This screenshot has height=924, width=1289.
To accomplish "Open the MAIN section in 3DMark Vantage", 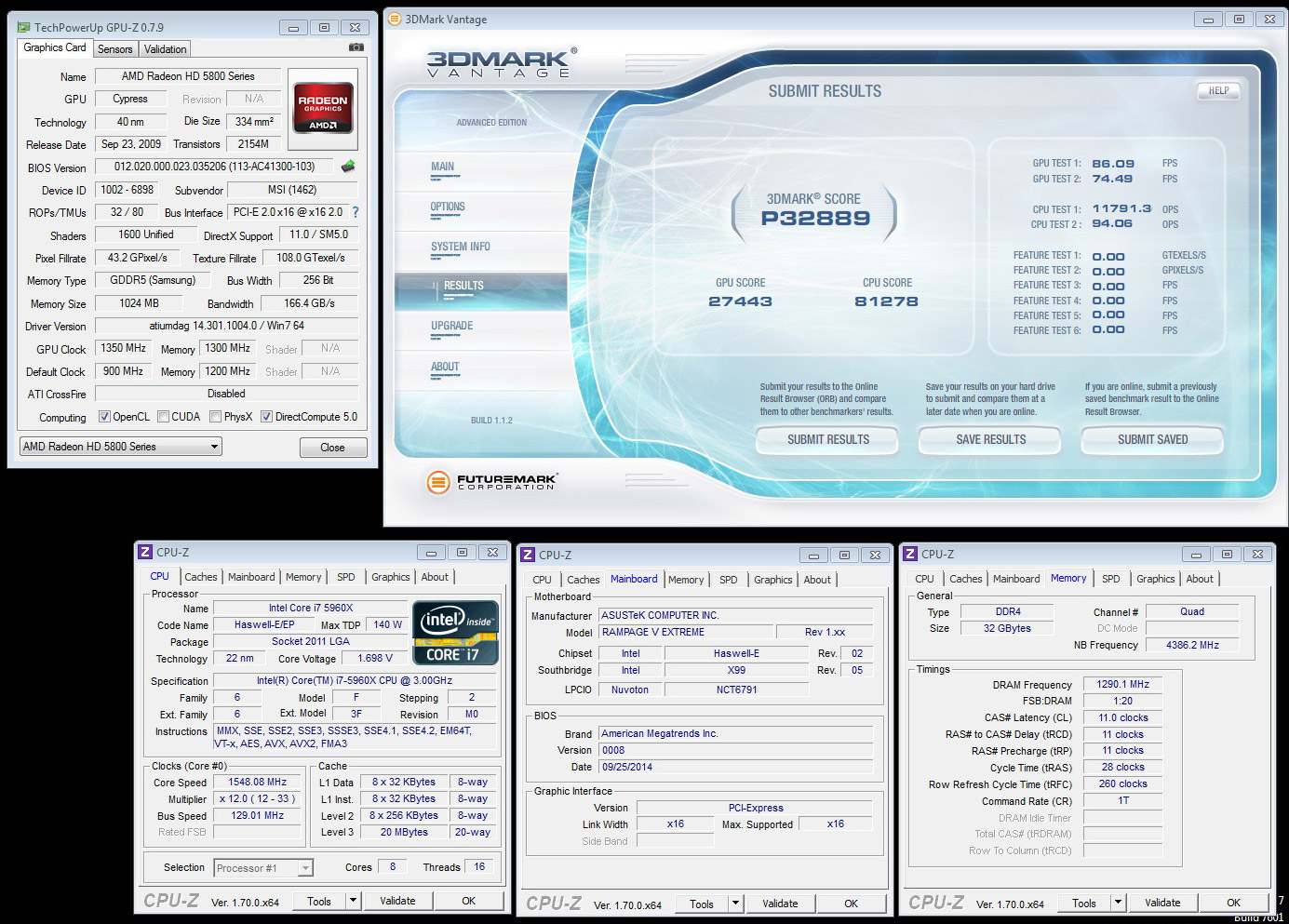I will [442, 167].
